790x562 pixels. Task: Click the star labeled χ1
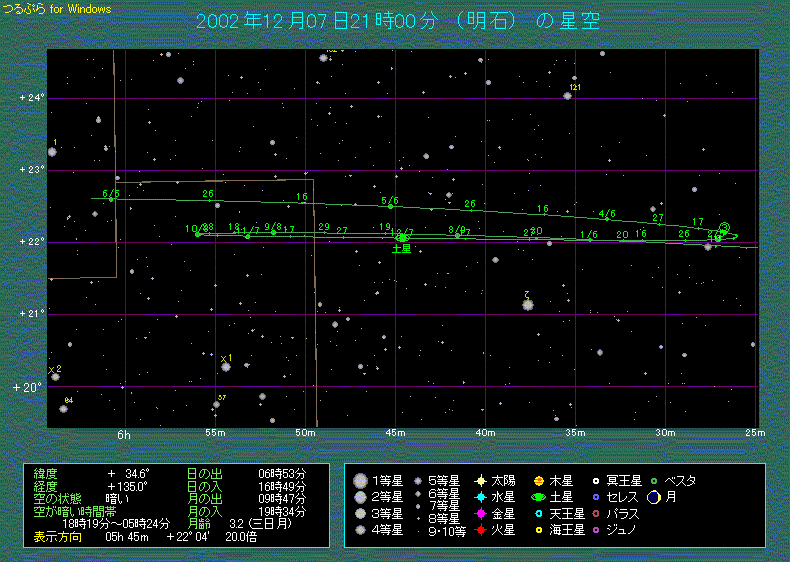(x=226, y=367)
